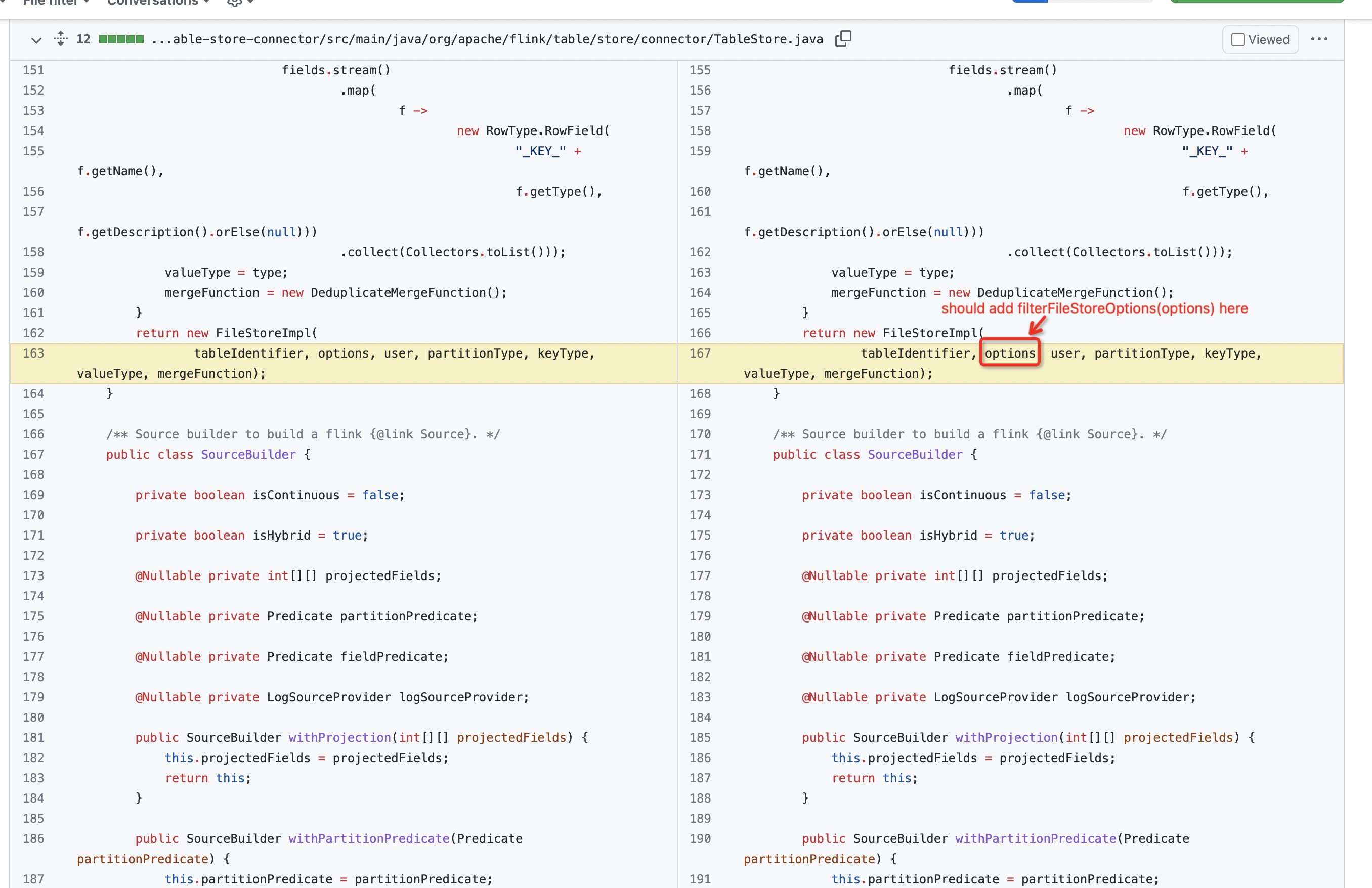Open the File filter dropdown

click(x=55, y=3)
